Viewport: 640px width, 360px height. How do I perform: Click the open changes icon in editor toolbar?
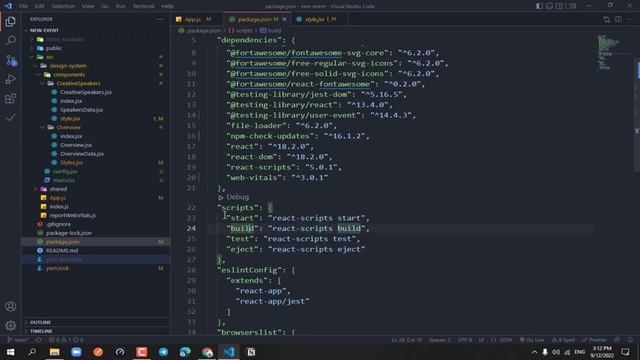coord(607,19)
